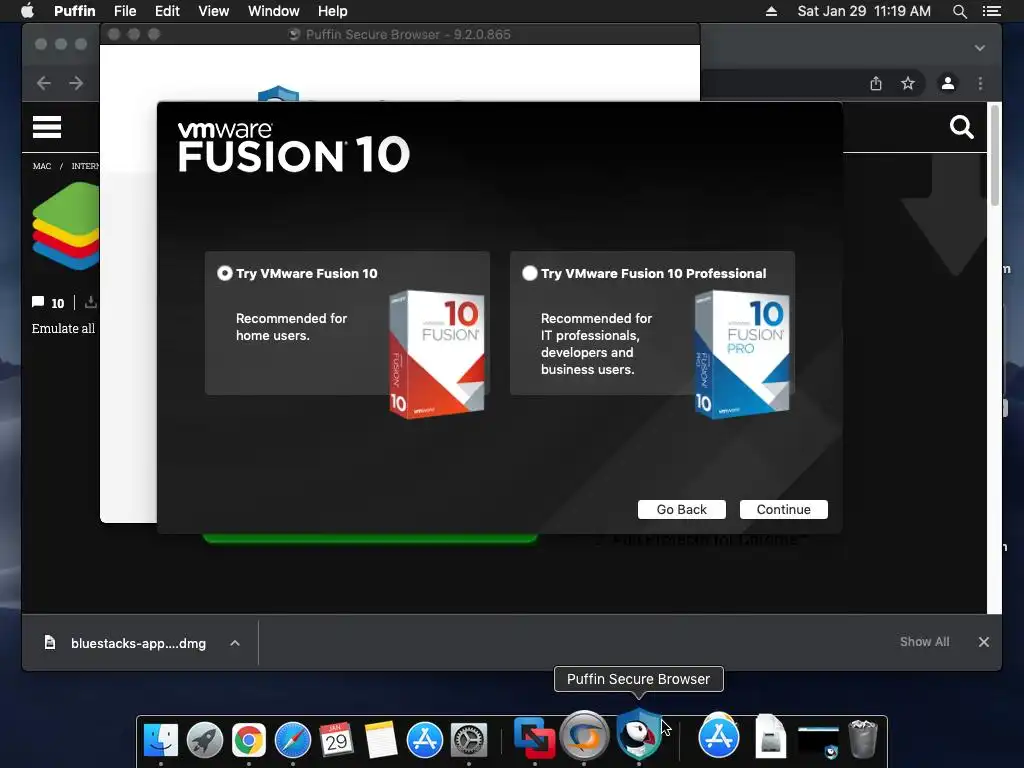
Task: Expand download item options chevron
Action: tap(235, 643)
